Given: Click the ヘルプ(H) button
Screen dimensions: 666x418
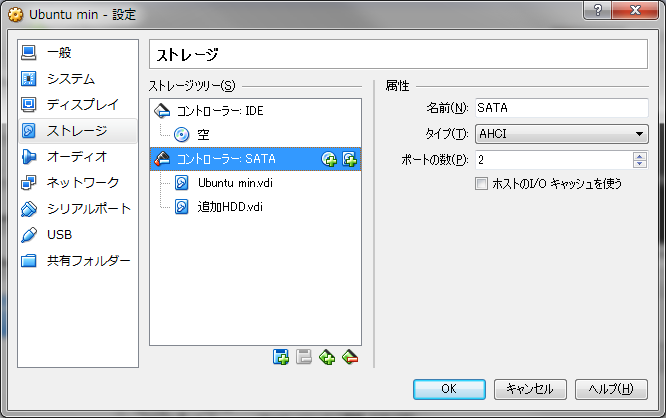Looking at the screenshot, I should [x=611, y=389].
